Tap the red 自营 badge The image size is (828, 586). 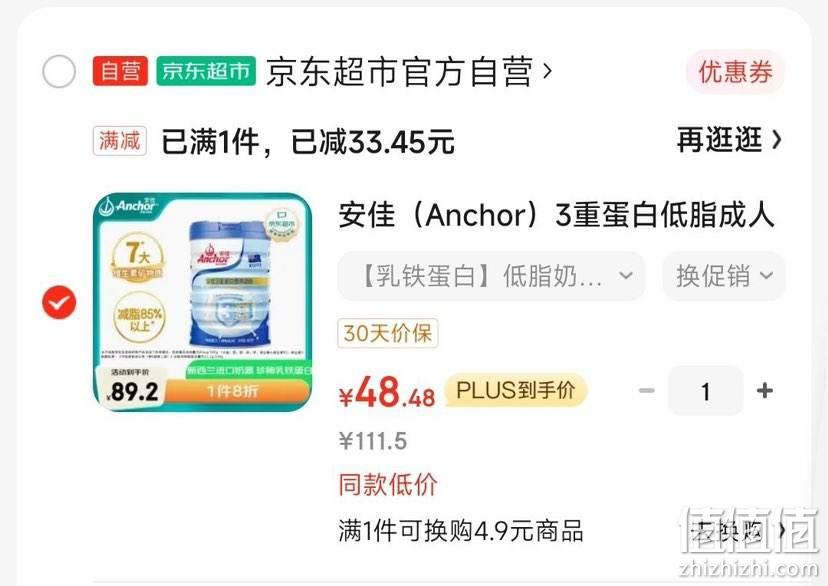point(120,71)
